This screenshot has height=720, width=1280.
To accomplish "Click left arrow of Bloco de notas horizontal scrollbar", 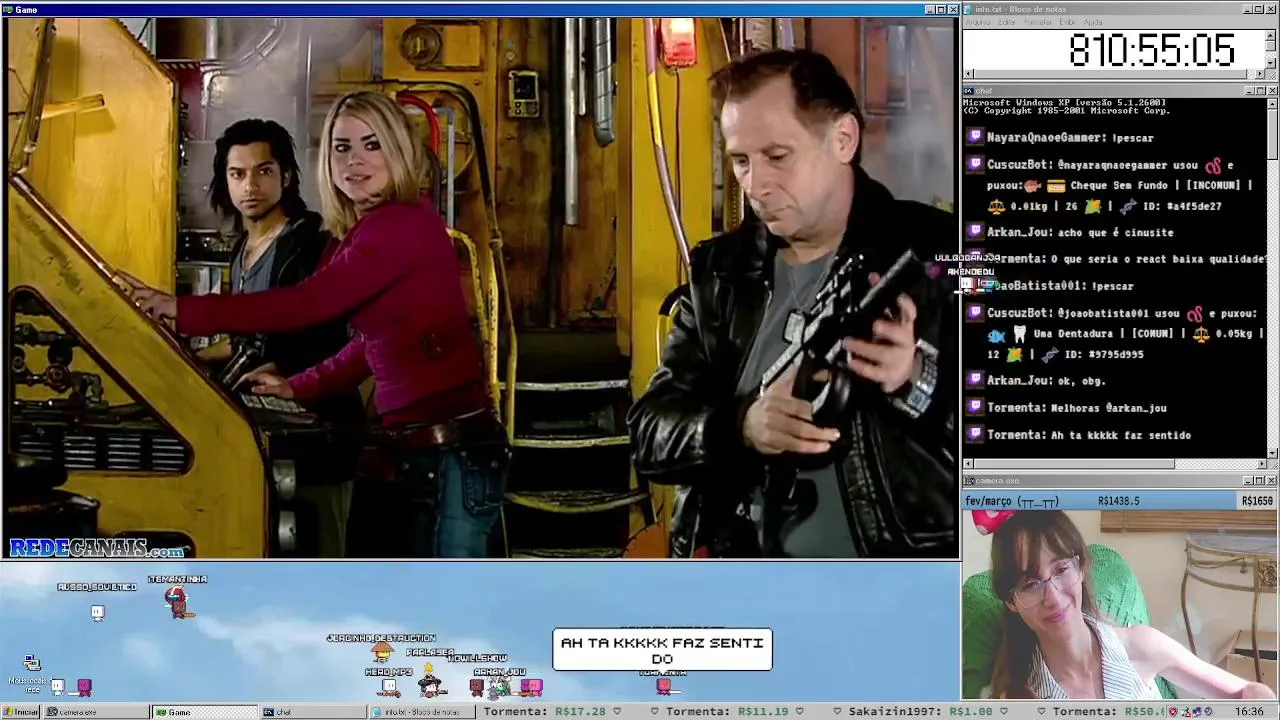I will pyautogui.click(x=968, y=74).
